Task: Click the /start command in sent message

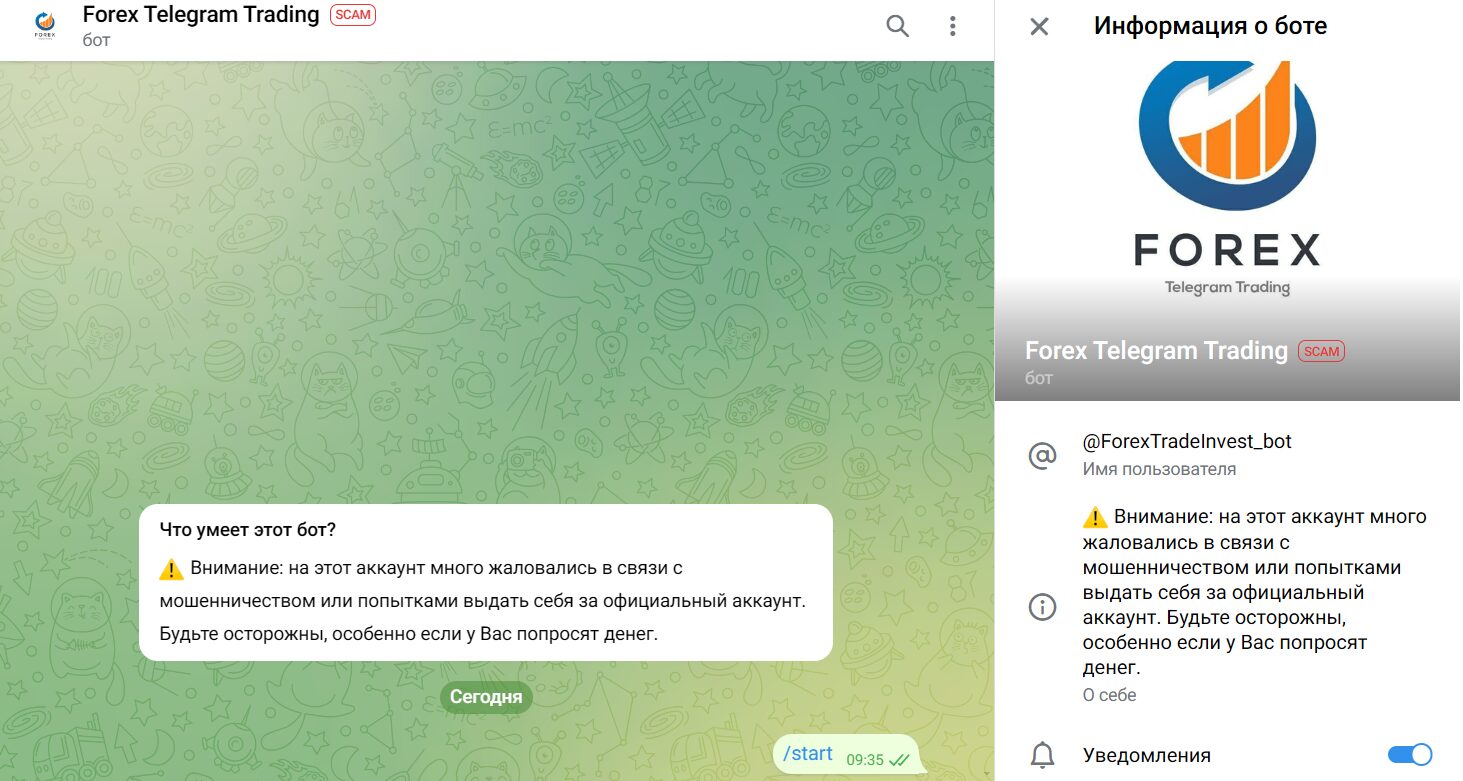Action: 808,754
